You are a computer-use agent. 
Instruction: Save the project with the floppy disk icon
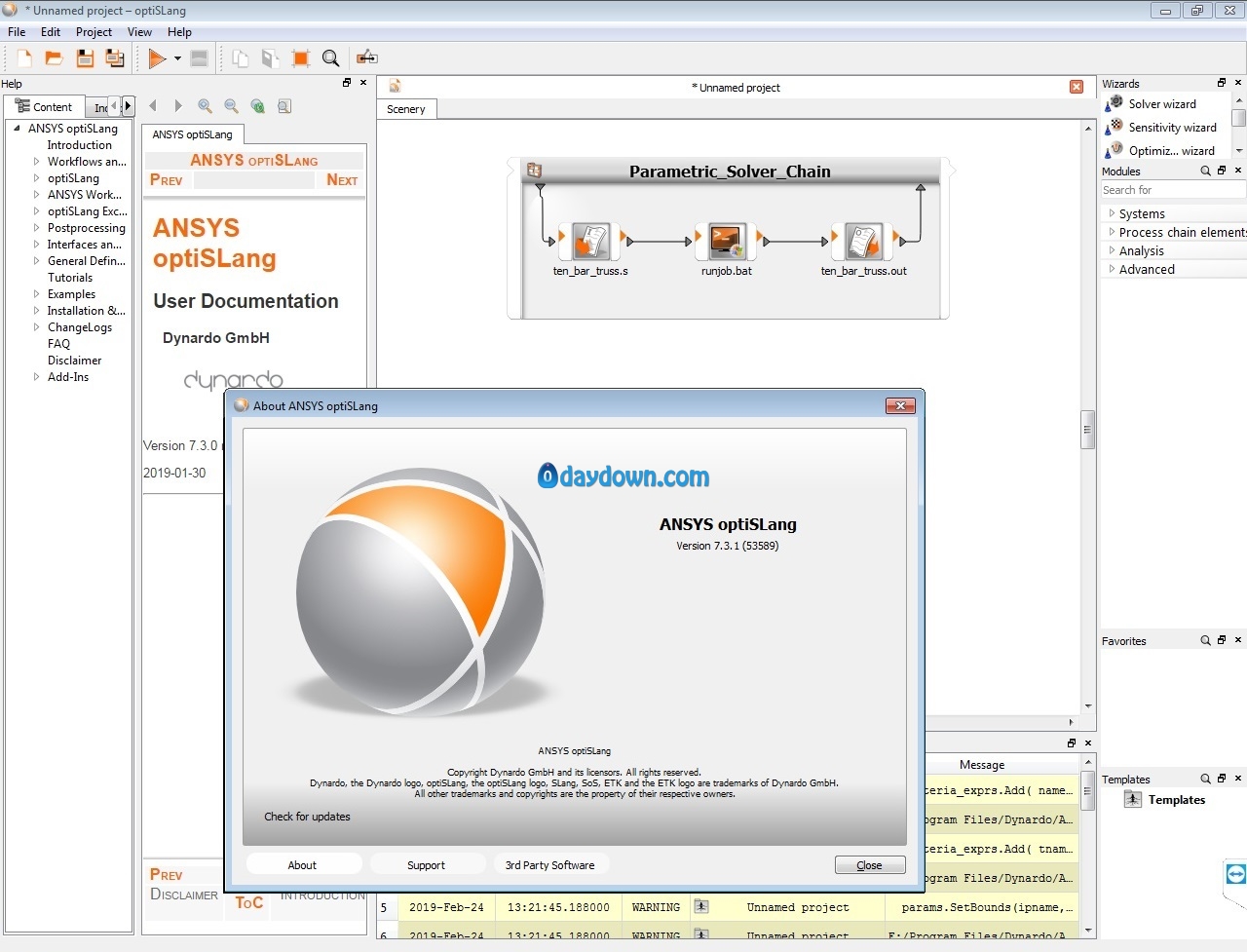tap(85, 58)
